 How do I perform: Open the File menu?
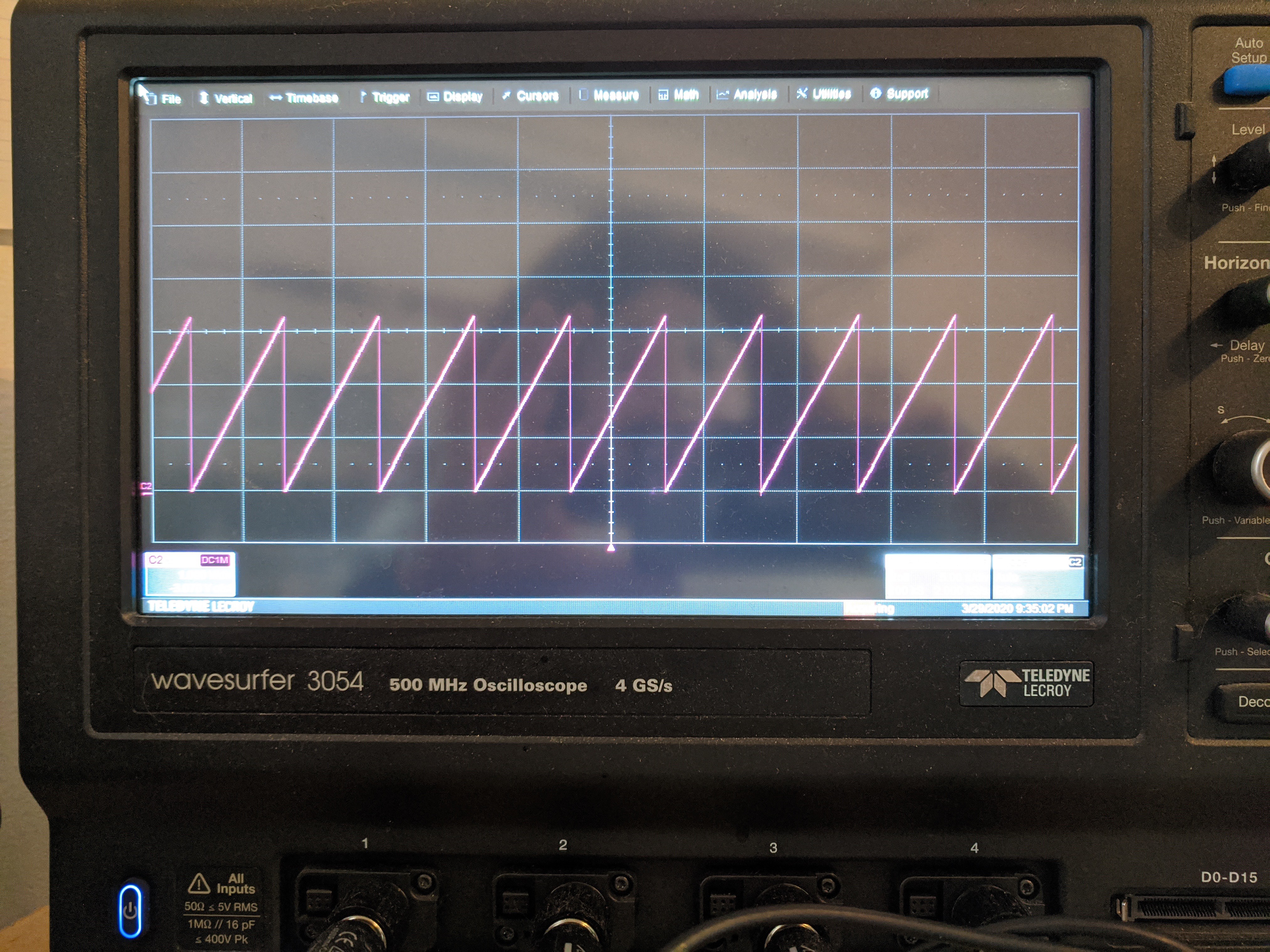(x=164, y=99)
